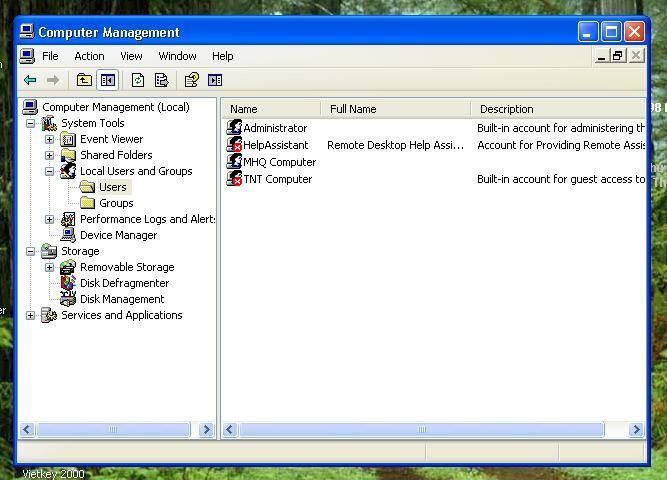The height and width of the screenshot is (480, 667).
Task: Click the Refresh toolbar icon
Action: [138, 80]
